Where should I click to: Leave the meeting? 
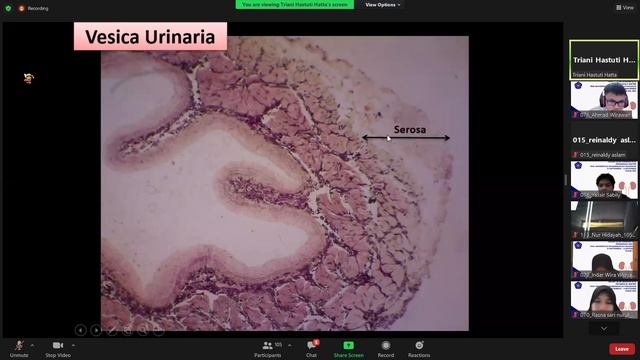click(622, 349)
